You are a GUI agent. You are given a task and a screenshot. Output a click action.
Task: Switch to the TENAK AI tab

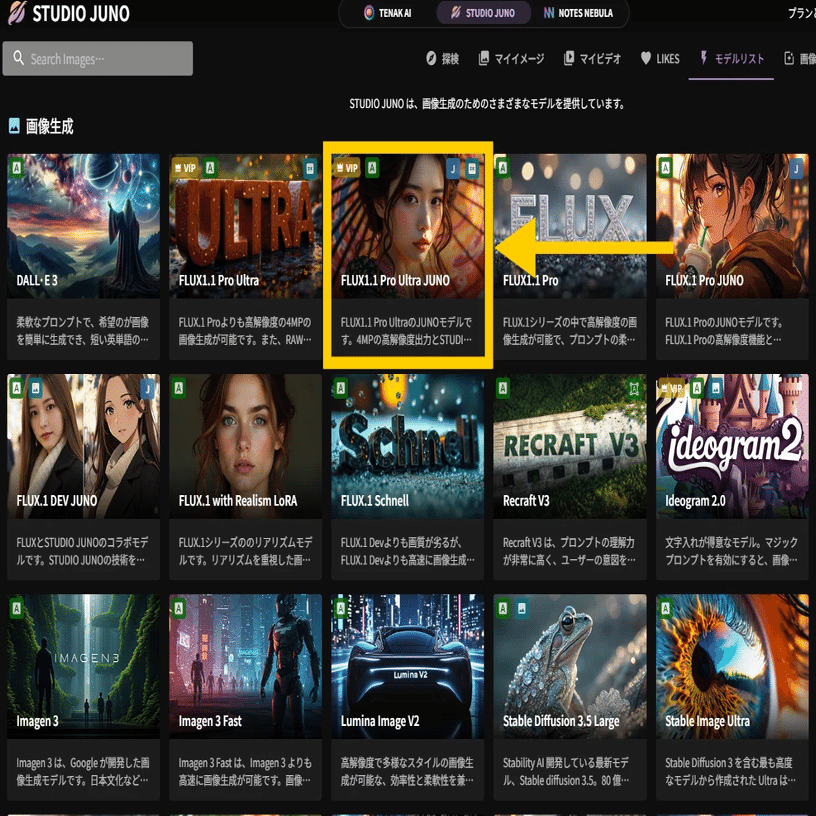pyautogui.click(x=387, y=13)
